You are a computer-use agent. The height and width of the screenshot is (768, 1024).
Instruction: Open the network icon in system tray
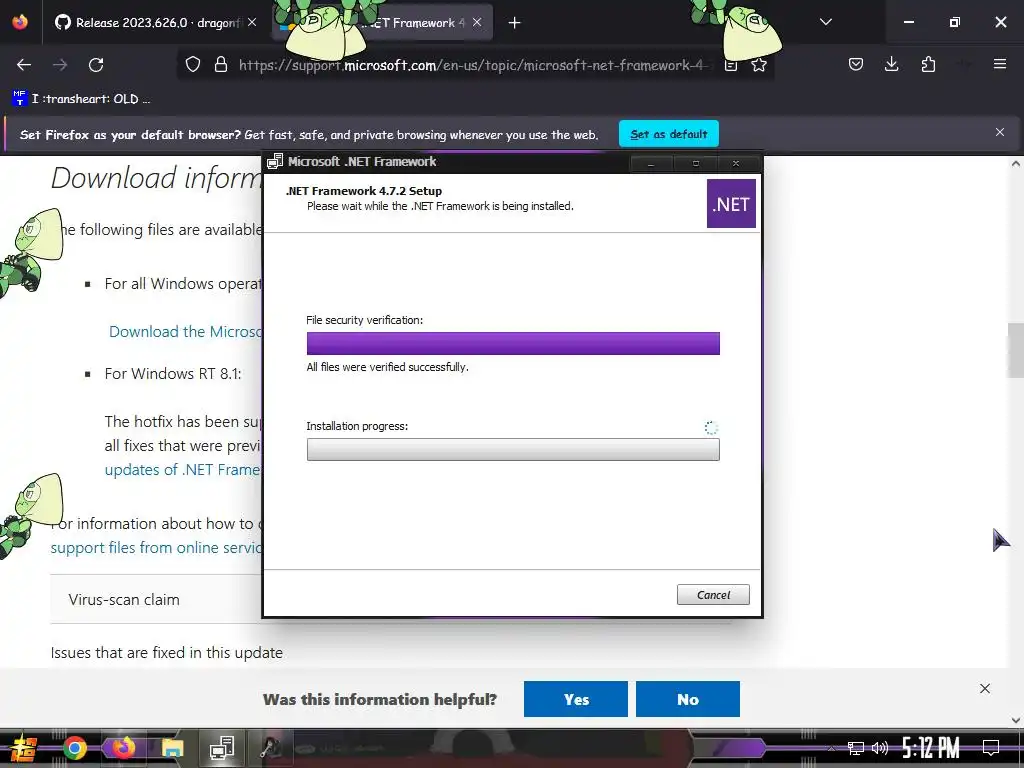click(856, 748)
